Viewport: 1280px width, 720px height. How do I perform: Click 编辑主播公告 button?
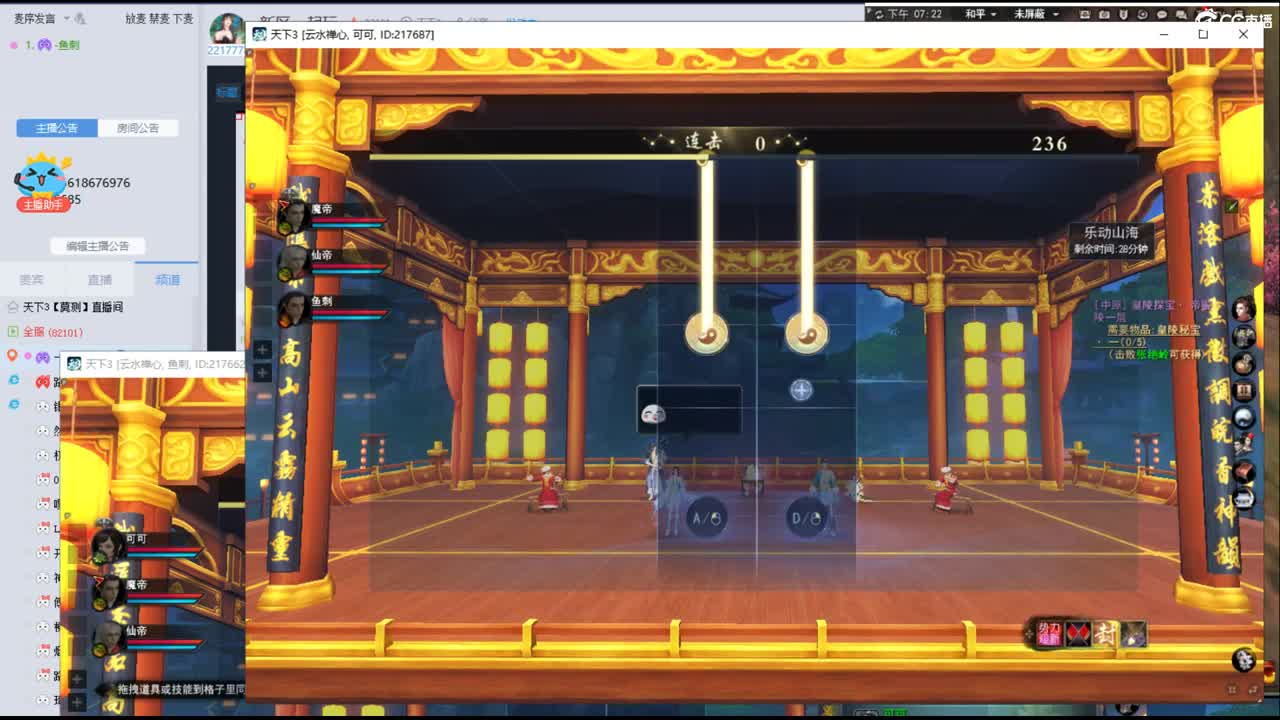pyautogui.click(x=98, y=246)
